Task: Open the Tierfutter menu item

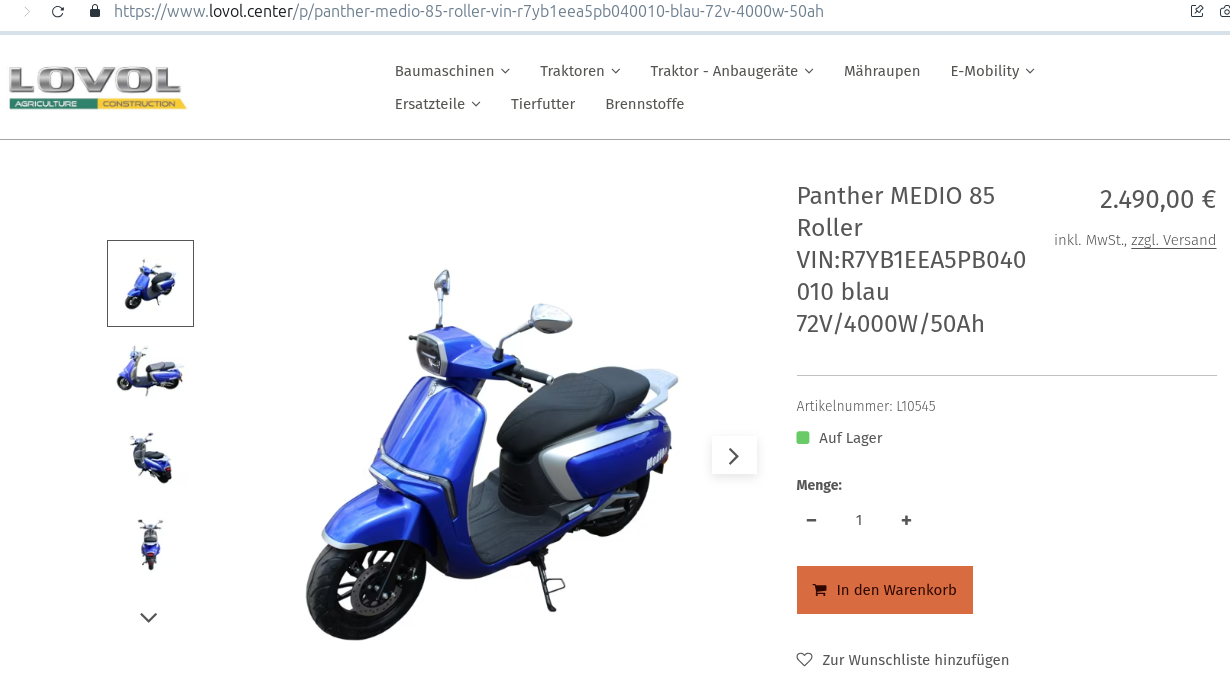Action: (x=543, y=104)
